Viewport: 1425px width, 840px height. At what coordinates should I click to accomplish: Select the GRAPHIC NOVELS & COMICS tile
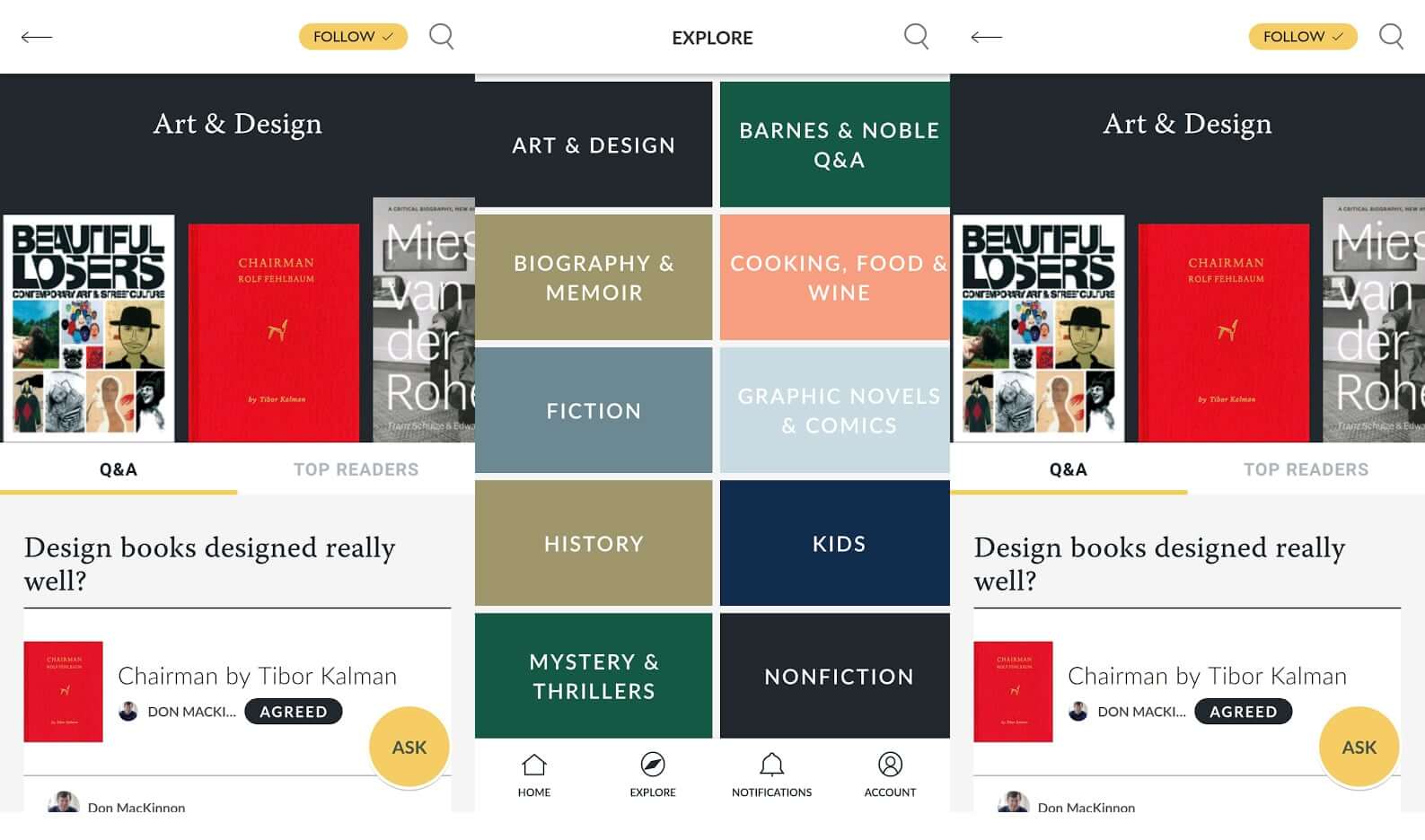tap(835, 410)
